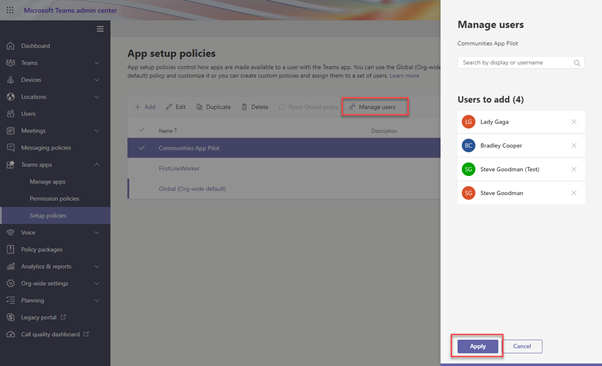Open the app launcher waffle icon
The height and width of the screenshot is (366, 602).
pos(10,10)
